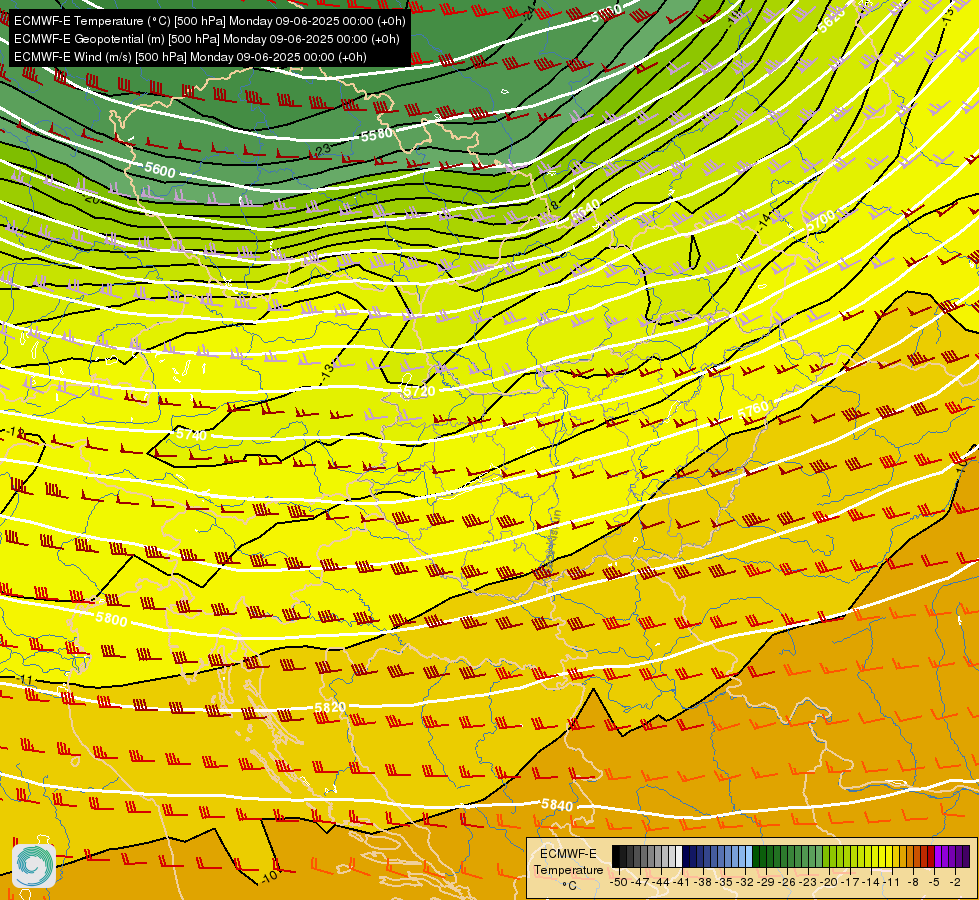Click the 5580 geopotential contour label

(x=377, y=134)
